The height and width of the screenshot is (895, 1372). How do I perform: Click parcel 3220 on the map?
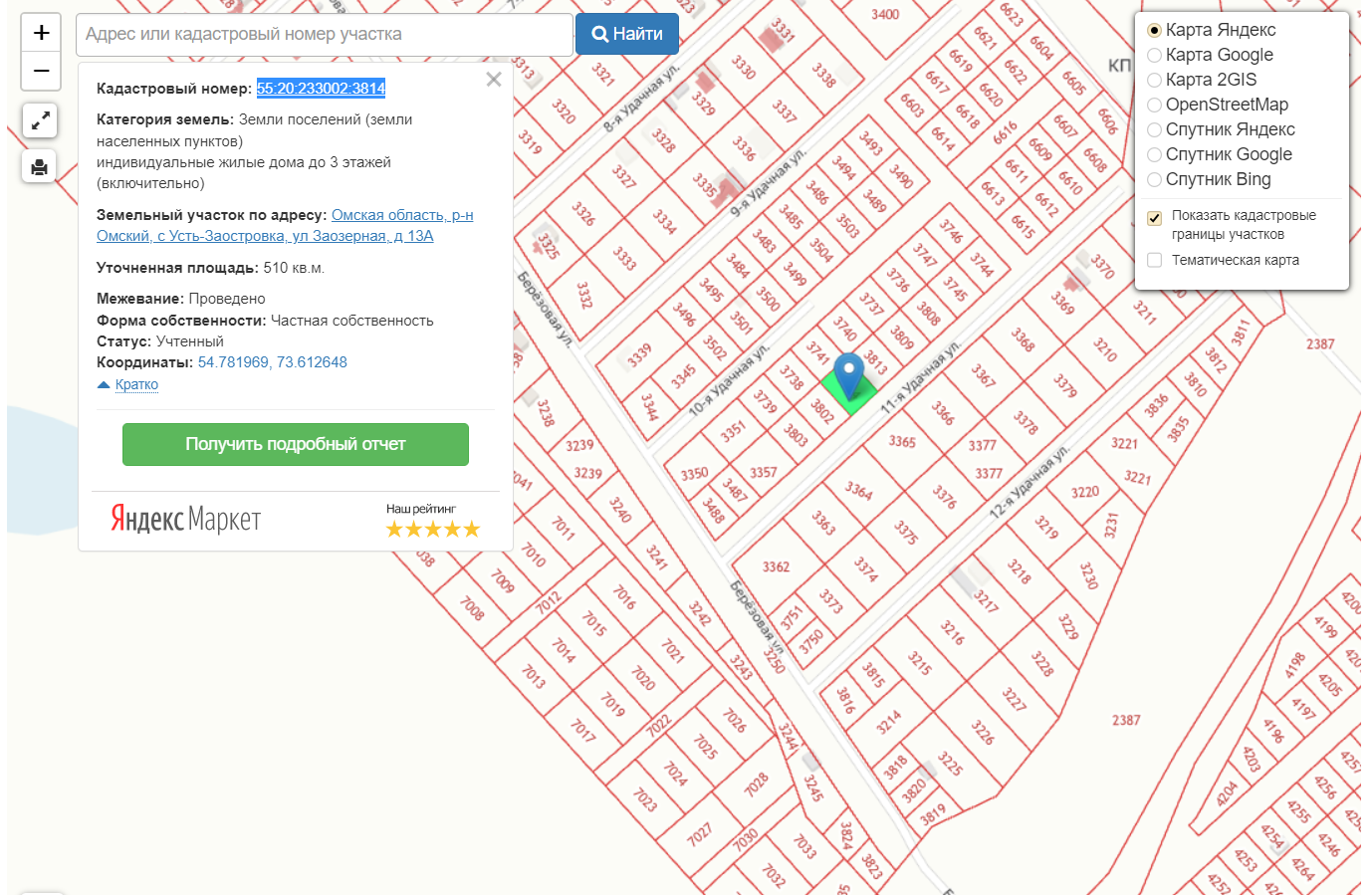[x=1085, y=492]
